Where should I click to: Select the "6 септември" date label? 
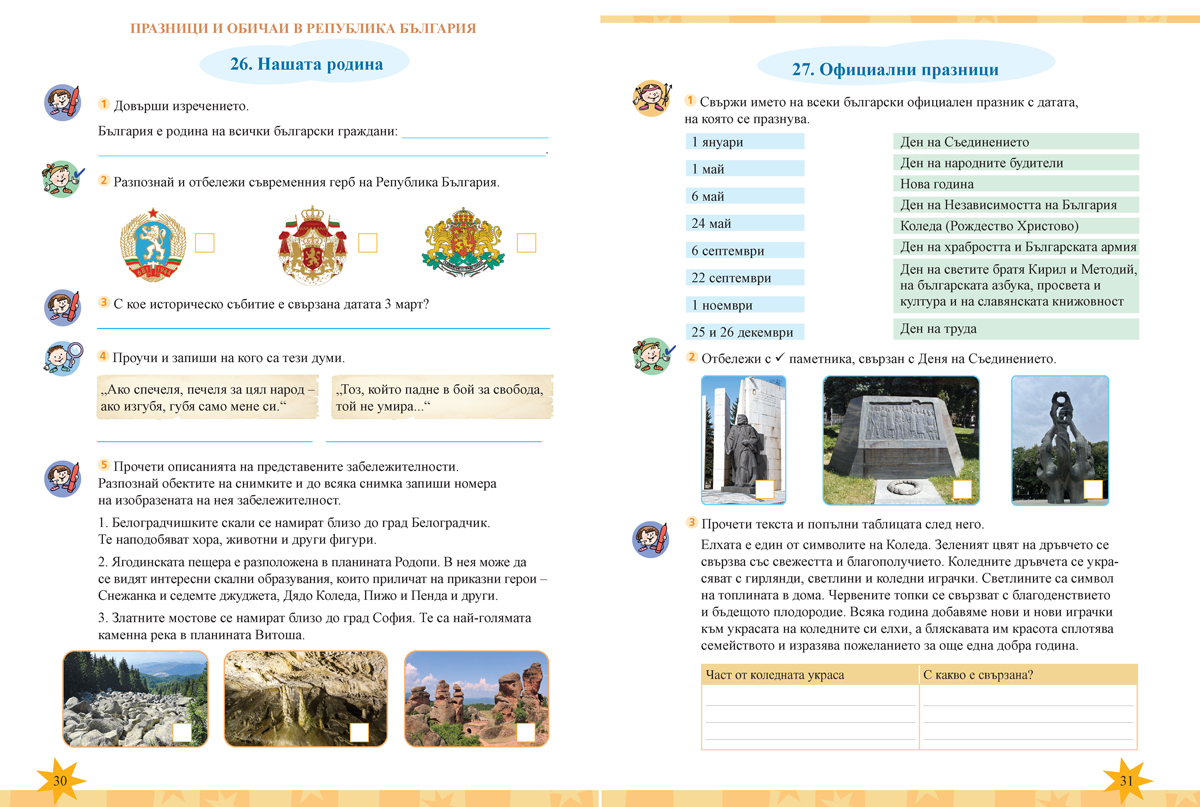pyautogui.click(x=745, y=250)
